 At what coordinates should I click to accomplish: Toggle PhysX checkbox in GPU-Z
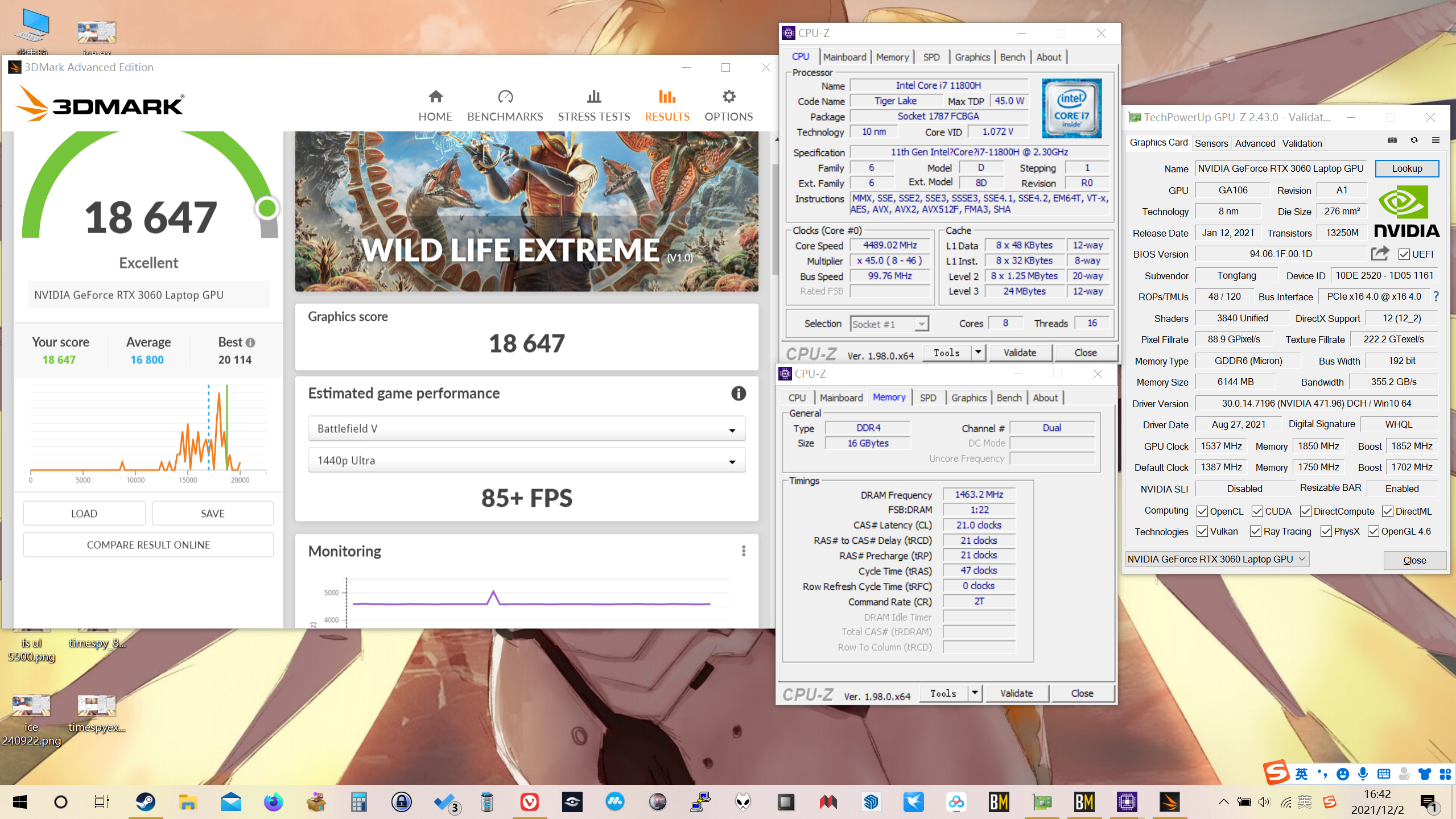point(1326,531)
